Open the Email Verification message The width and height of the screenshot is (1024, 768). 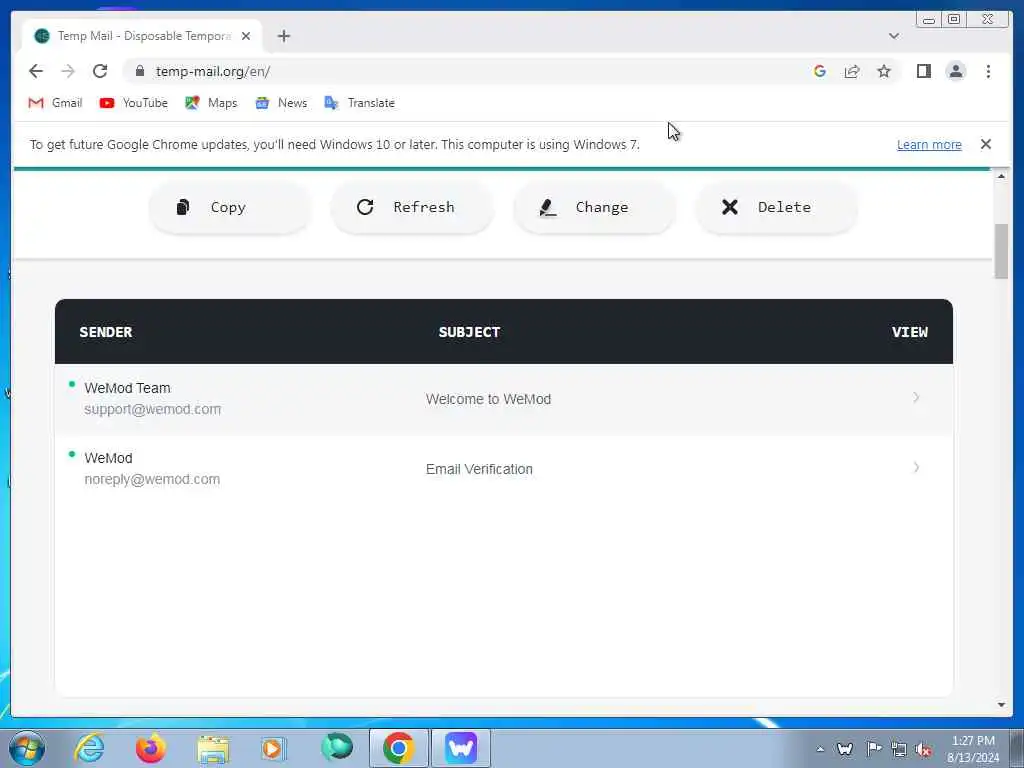tap(504, 469)
